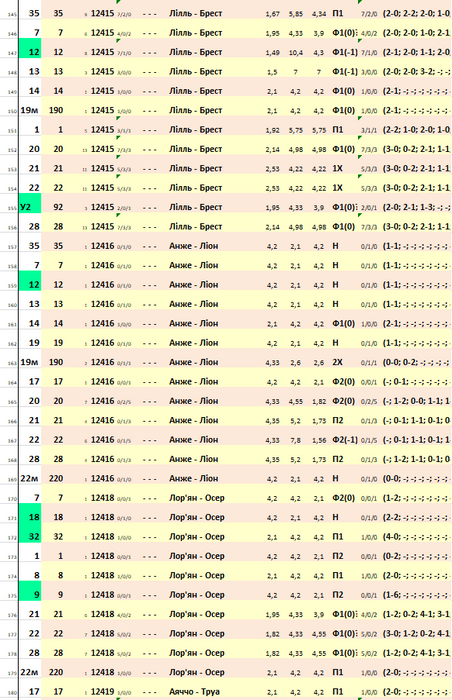Viewport: 452px width, 700px height.
Task: Select '12418' cell in row 170
Action: tap(102, 498)
